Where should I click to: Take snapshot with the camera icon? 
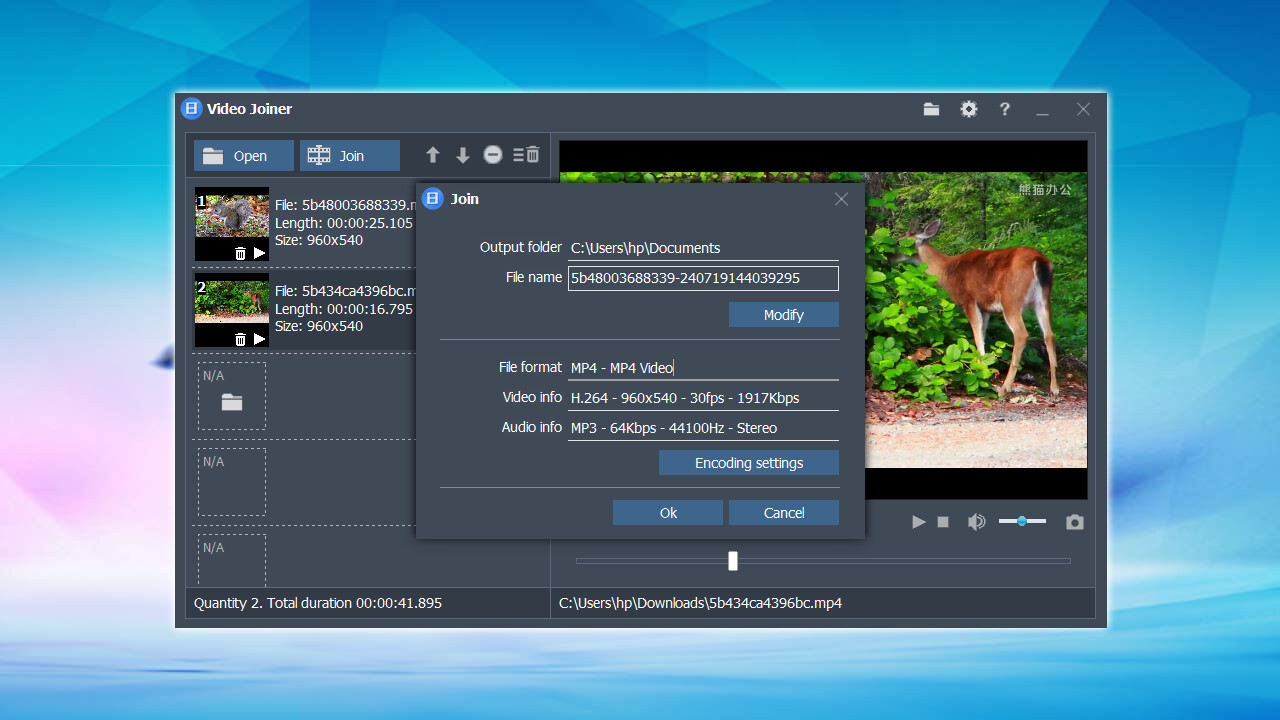coord(1074,522)
